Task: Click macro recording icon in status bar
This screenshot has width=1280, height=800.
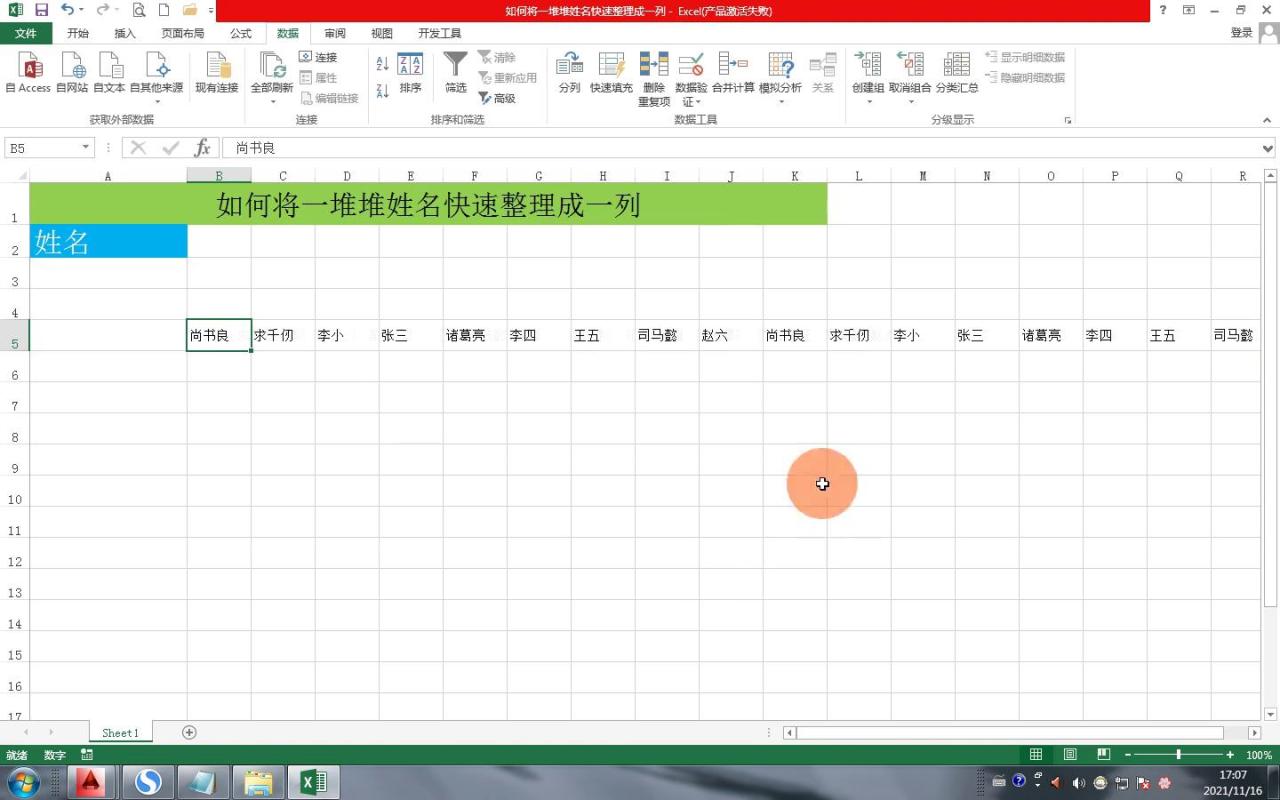Action: 87,755
